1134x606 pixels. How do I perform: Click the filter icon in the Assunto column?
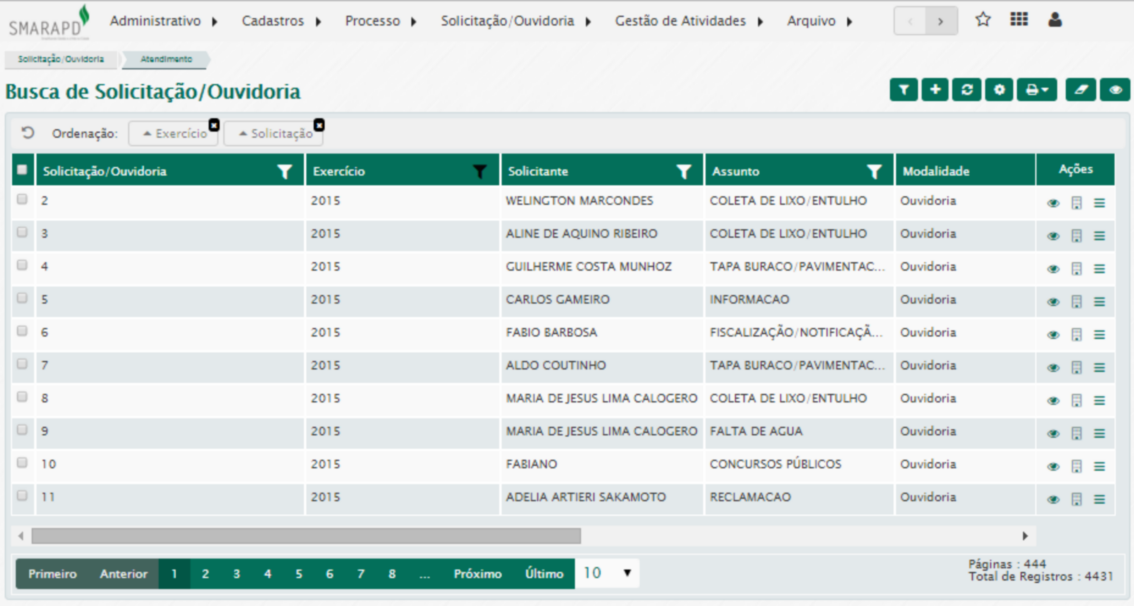tap(874, 172)
